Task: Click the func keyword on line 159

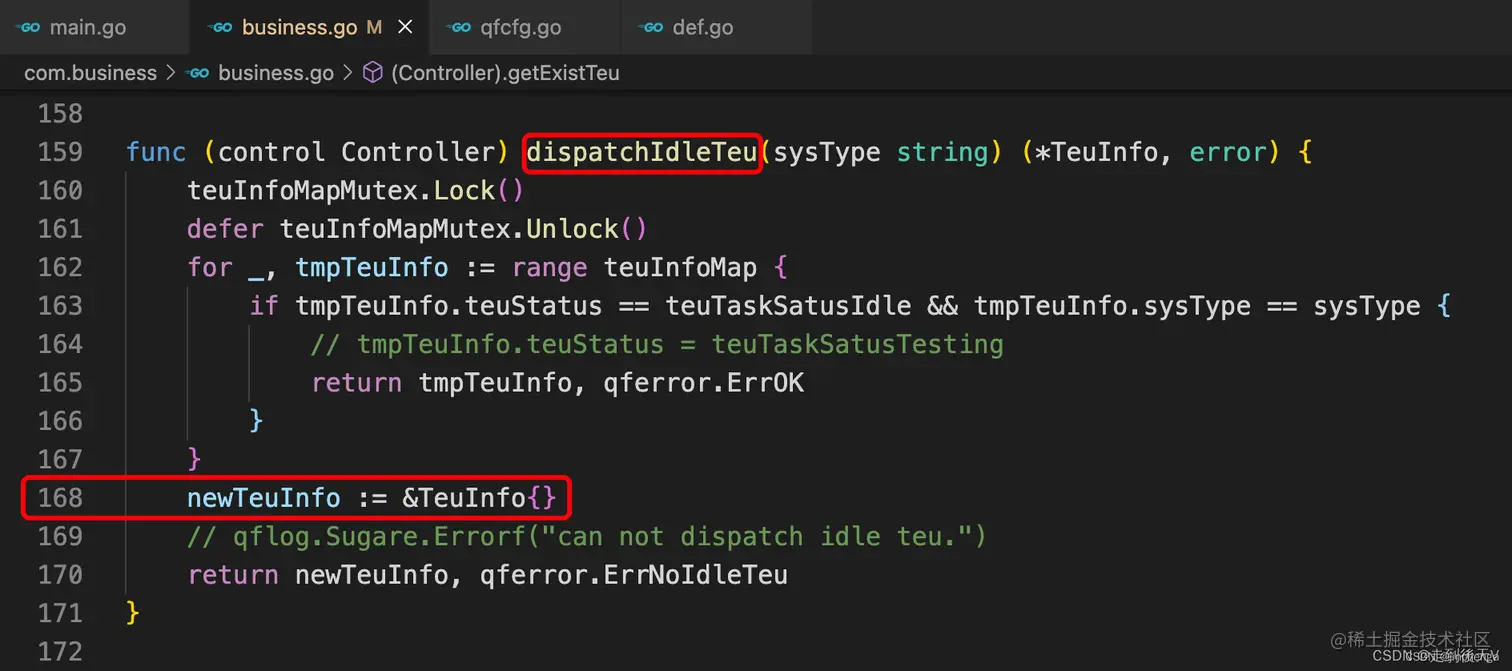Action: pyautogui.click(x=156, y=153)
